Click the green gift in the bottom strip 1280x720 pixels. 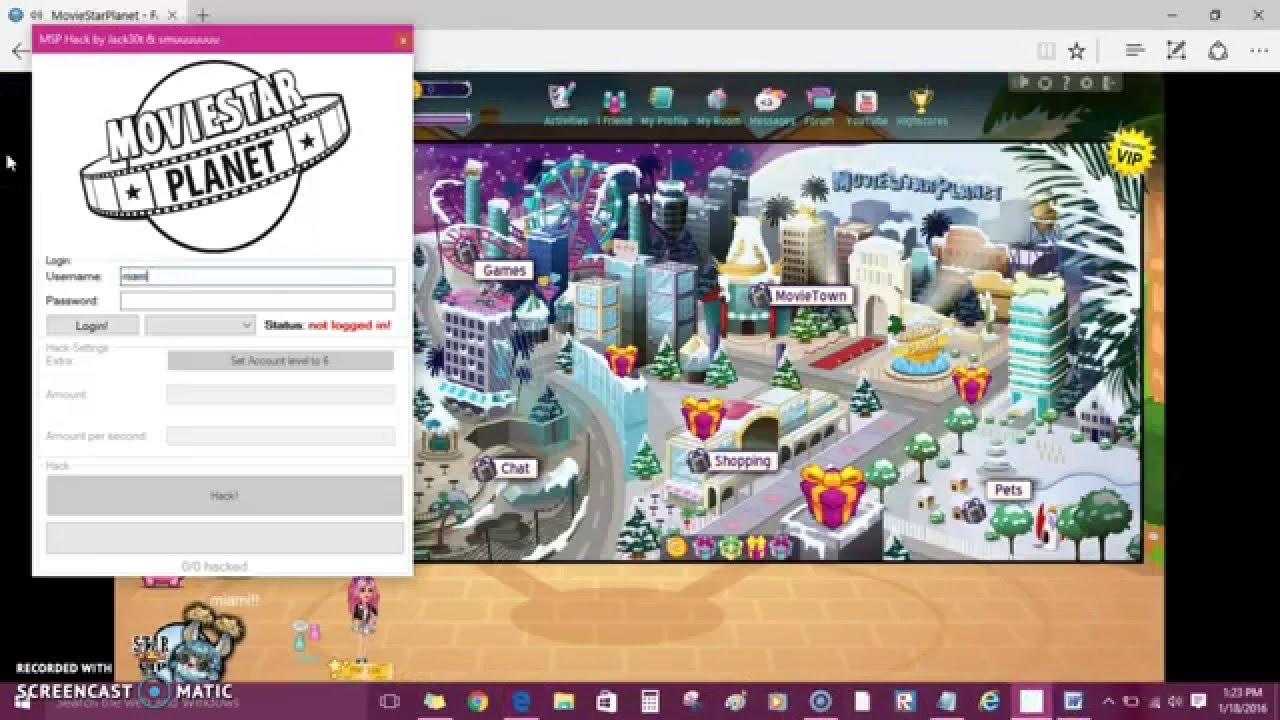click(x=730, y=547)
